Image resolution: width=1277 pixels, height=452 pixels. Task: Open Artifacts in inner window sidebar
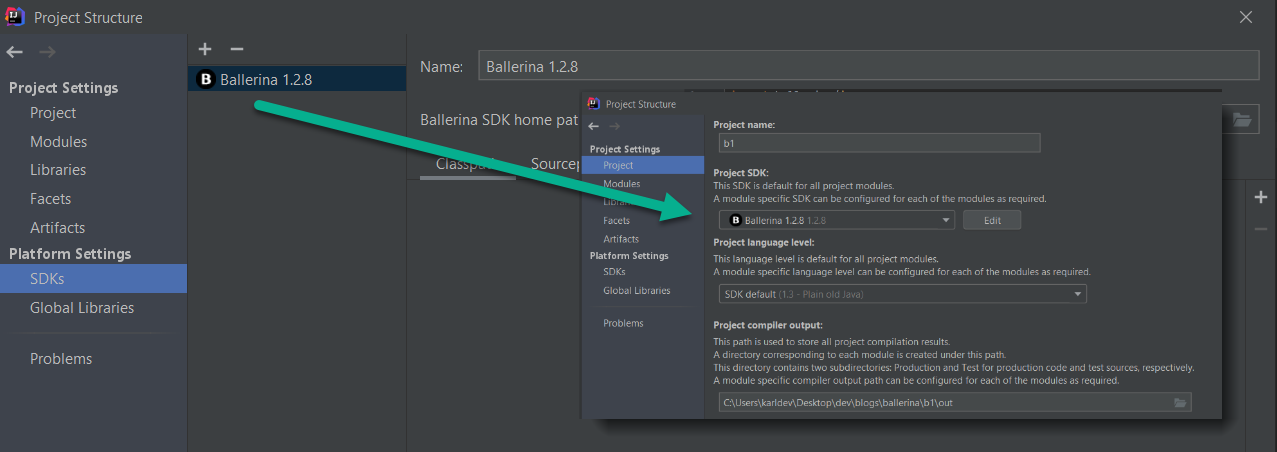click(x=621, y=239)
